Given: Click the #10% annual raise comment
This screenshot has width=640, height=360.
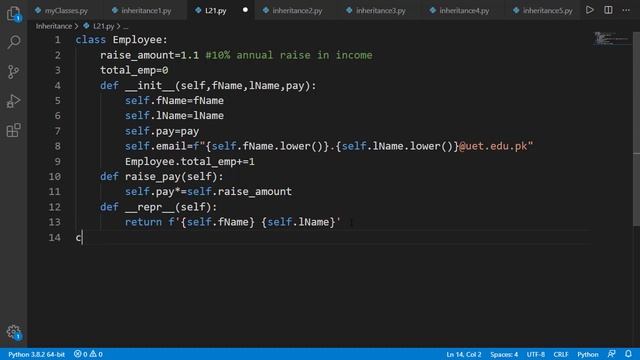Looking at the screenshot, I should point(289,55).
